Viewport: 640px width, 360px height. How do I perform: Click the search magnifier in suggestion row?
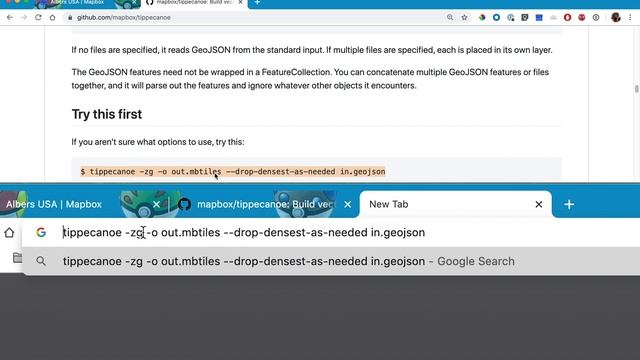41,261
